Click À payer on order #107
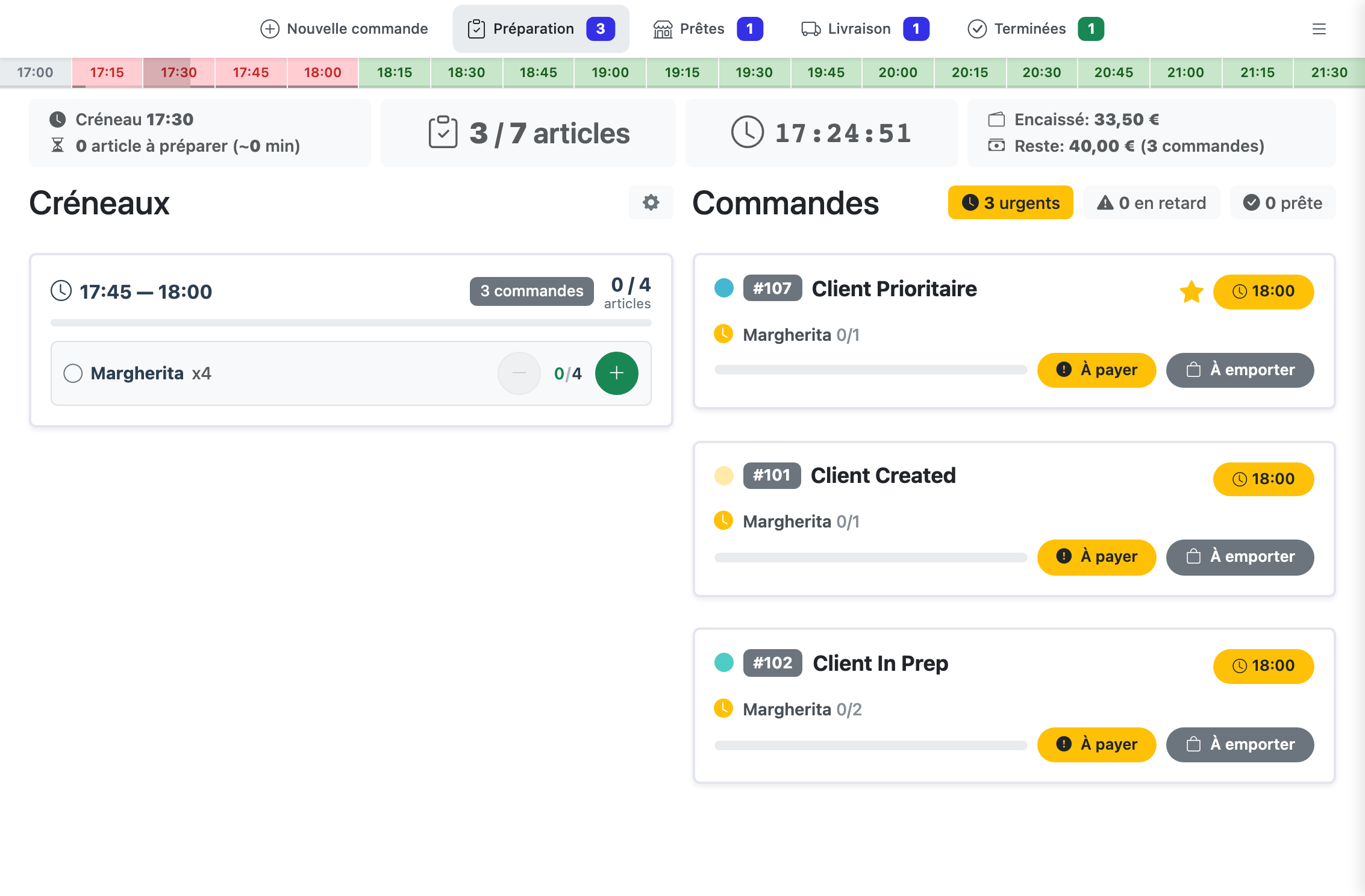Screen dimensions: 1365x896 tap(1096, 370)
